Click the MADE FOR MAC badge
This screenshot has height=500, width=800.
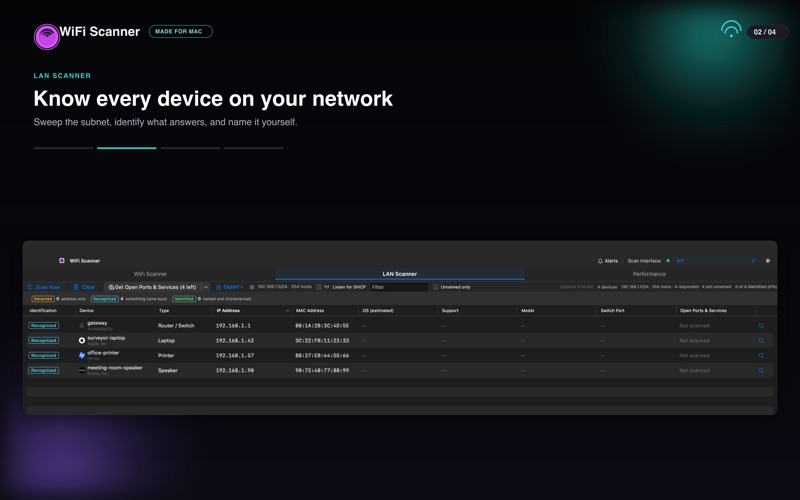point(181,32)
